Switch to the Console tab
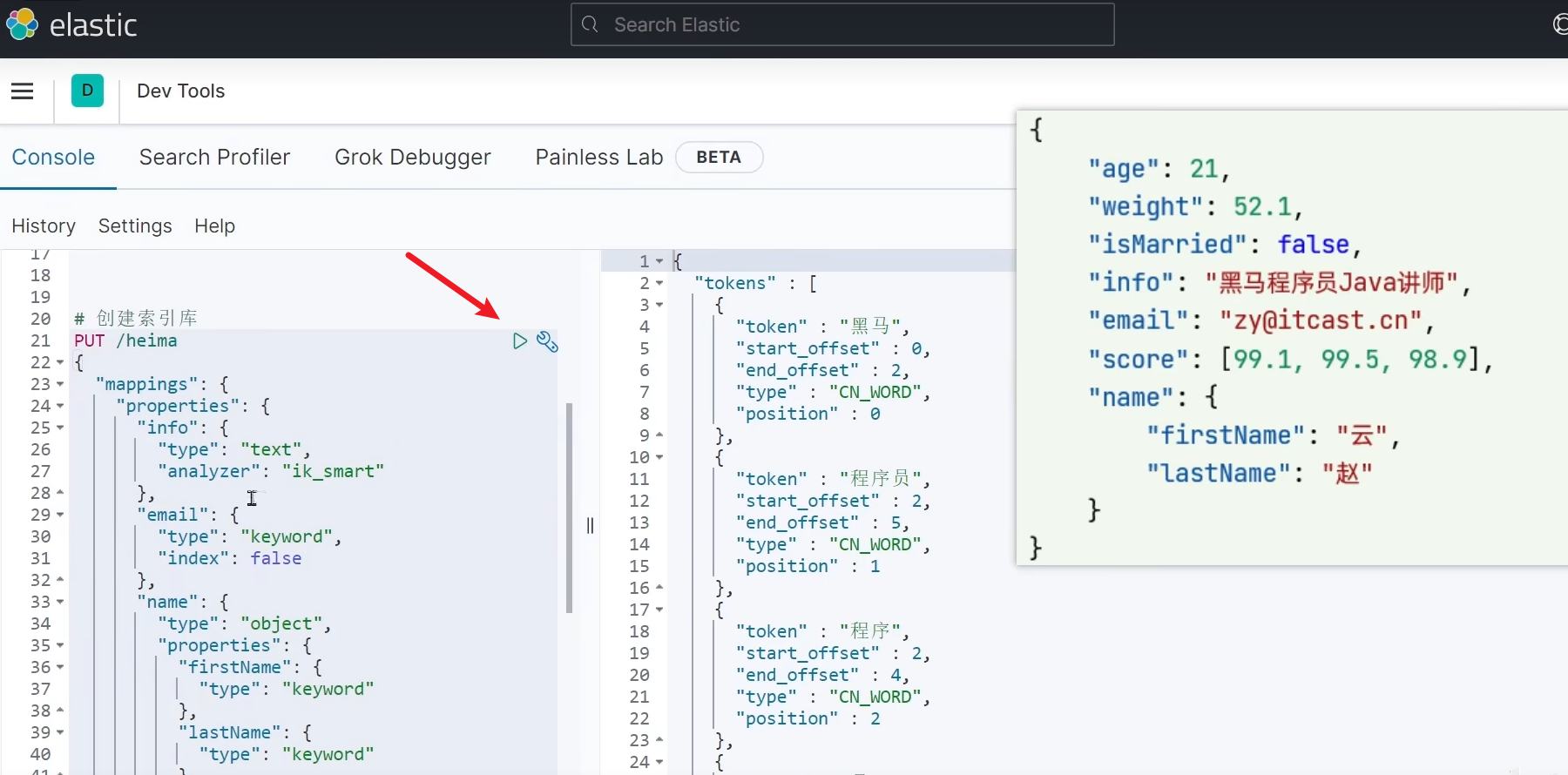The width and height of the screenshot is (1568, 775). click(53, 157)
